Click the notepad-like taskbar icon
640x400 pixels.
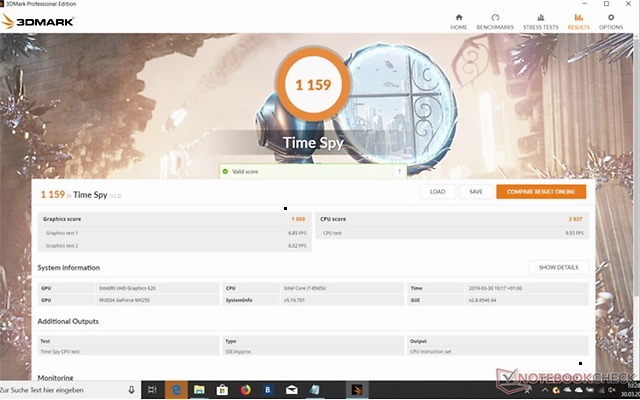click(315, 390)
